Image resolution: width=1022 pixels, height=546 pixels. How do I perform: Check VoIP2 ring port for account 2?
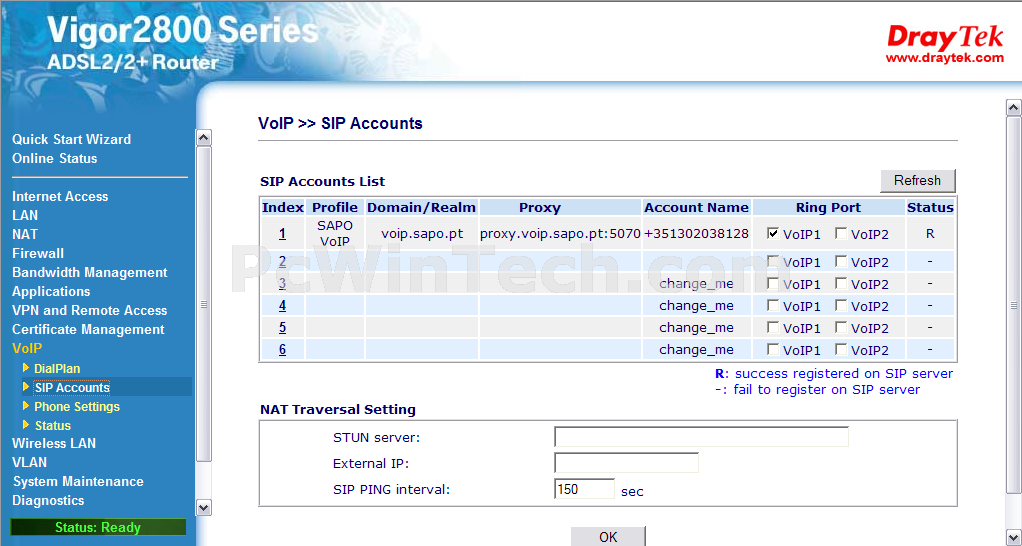841,261
